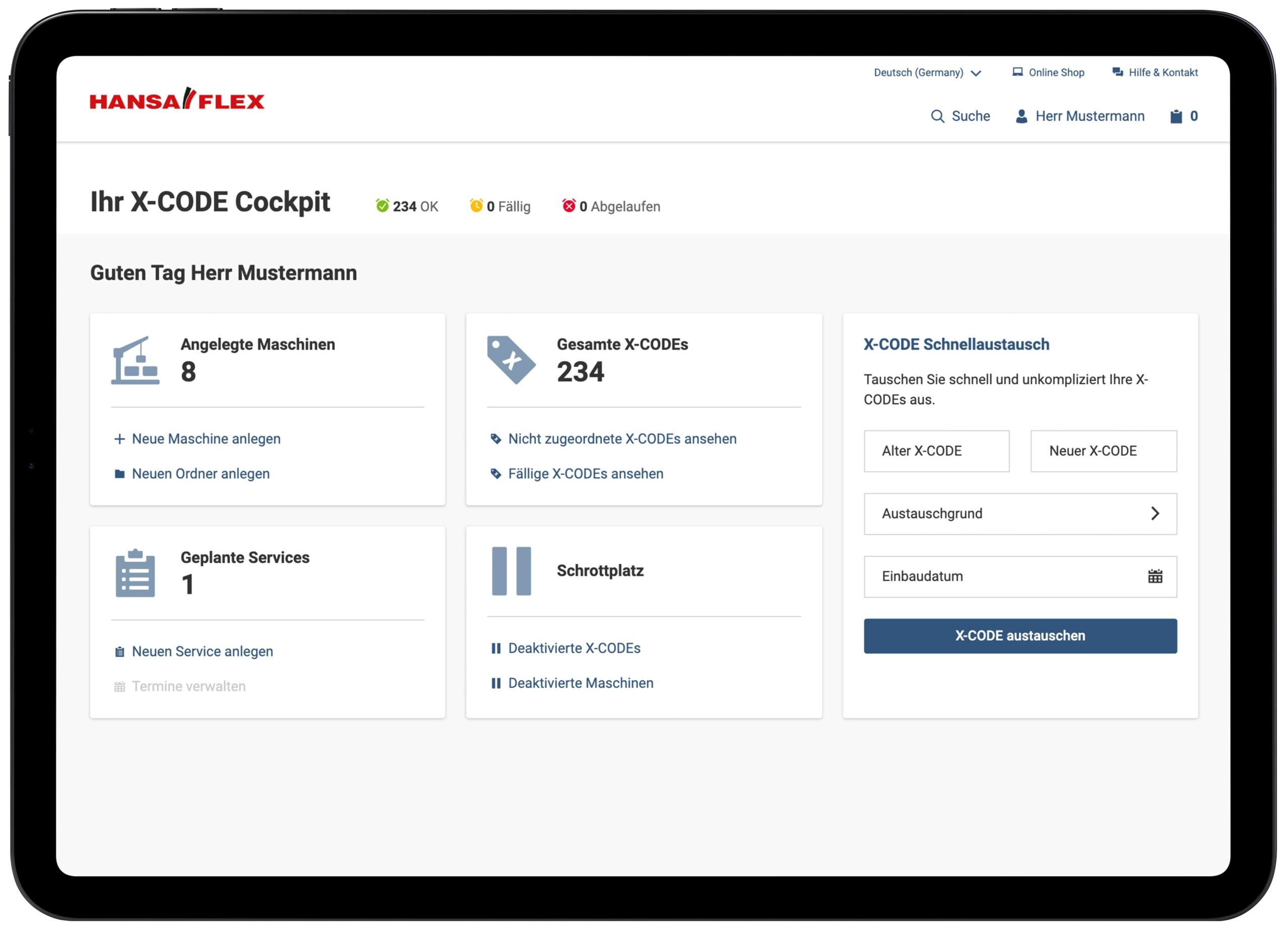This screenshot has height=933, width=1288.
Task: Click the Schrottplatz pause icon
Action: pos(511,571)
